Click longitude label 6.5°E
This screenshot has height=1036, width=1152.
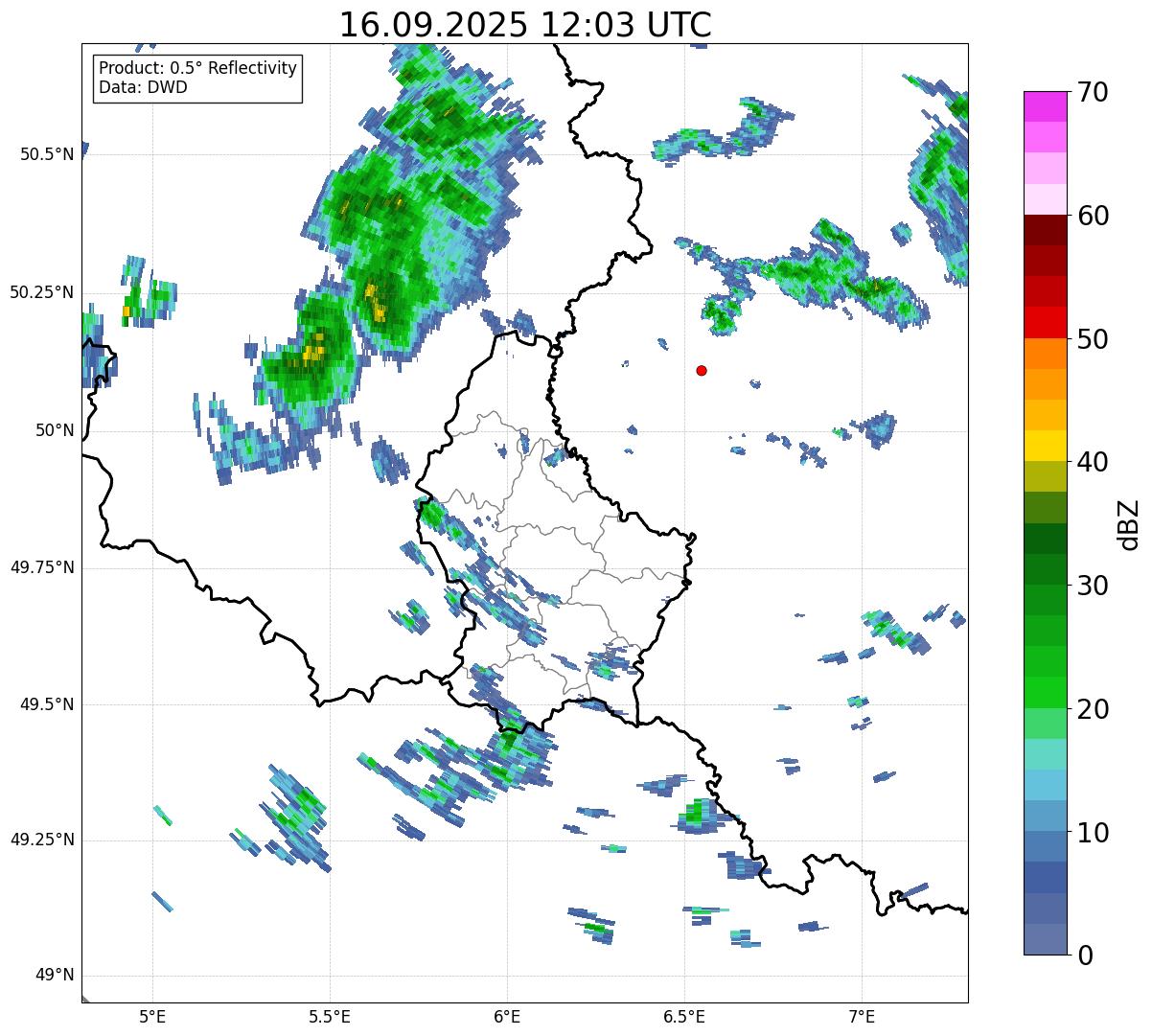tap(684, 1016)
